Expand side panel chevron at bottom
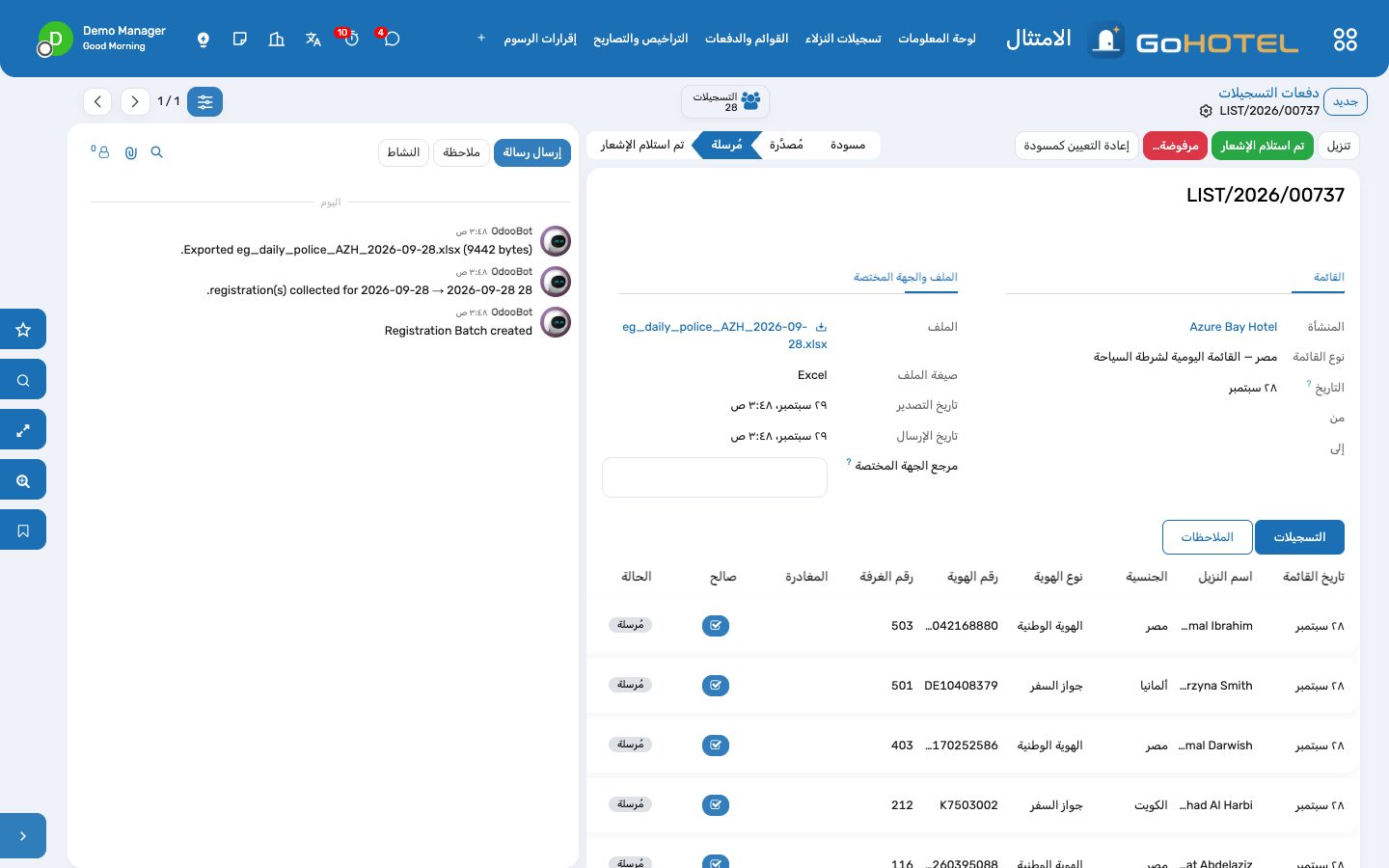 23,836
